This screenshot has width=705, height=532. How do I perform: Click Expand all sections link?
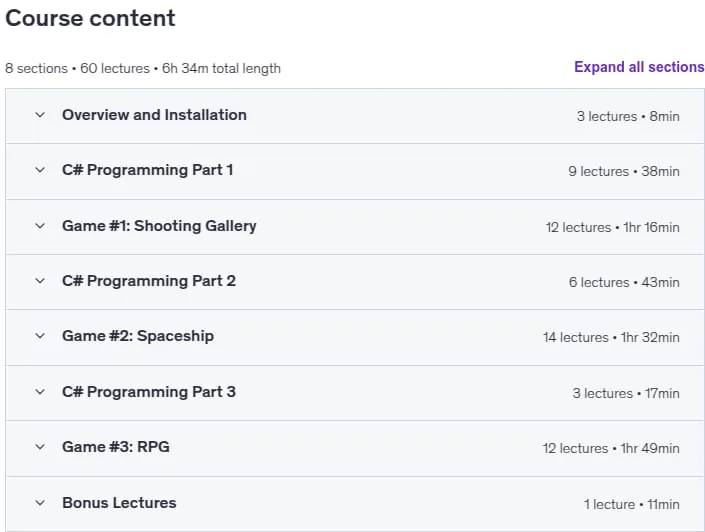639,67
